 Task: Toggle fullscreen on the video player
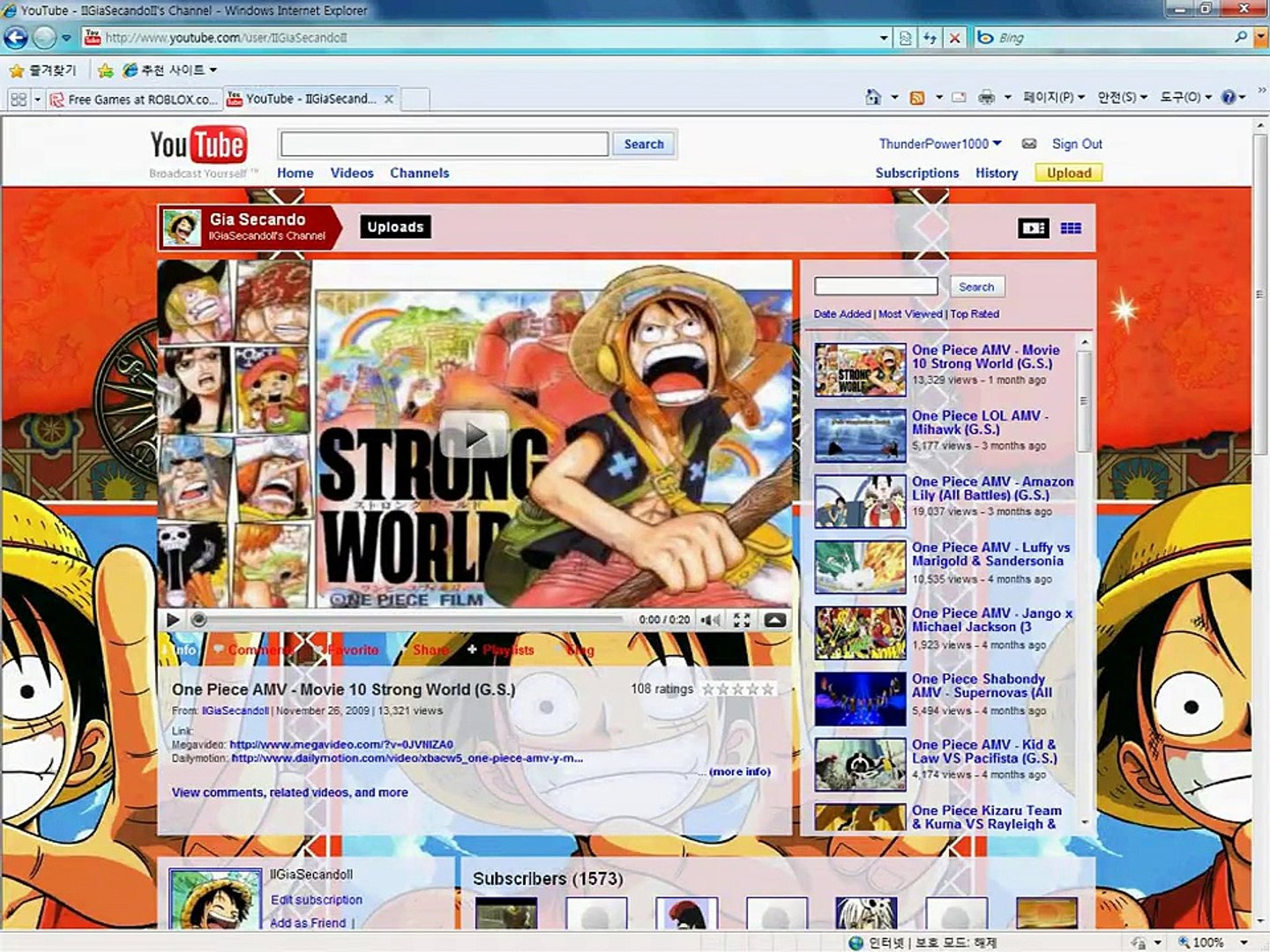742,621
